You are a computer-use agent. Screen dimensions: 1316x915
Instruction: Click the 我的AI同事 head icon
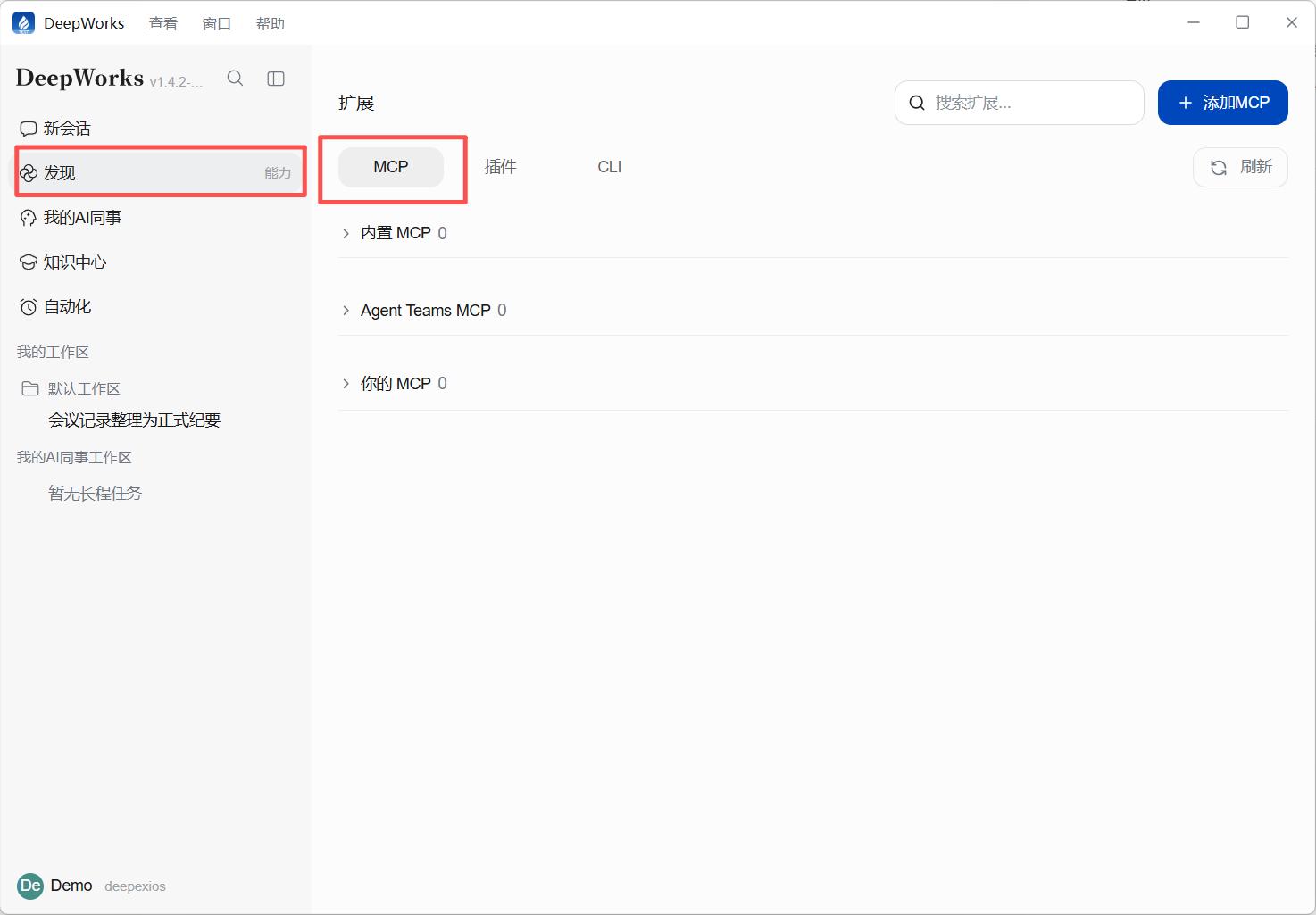[29, 218]
